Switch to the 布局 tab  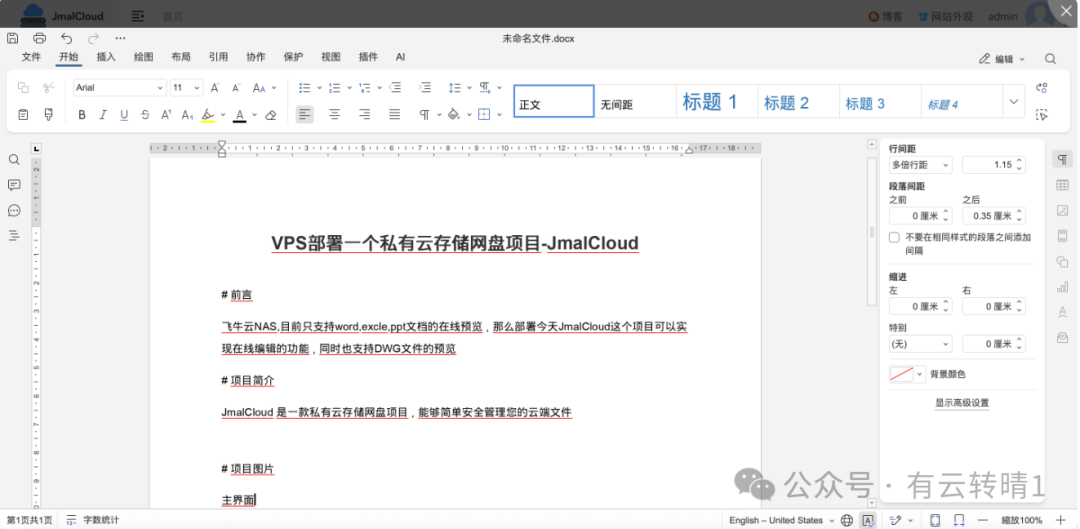pyautogui.click(x=181, y=57)
